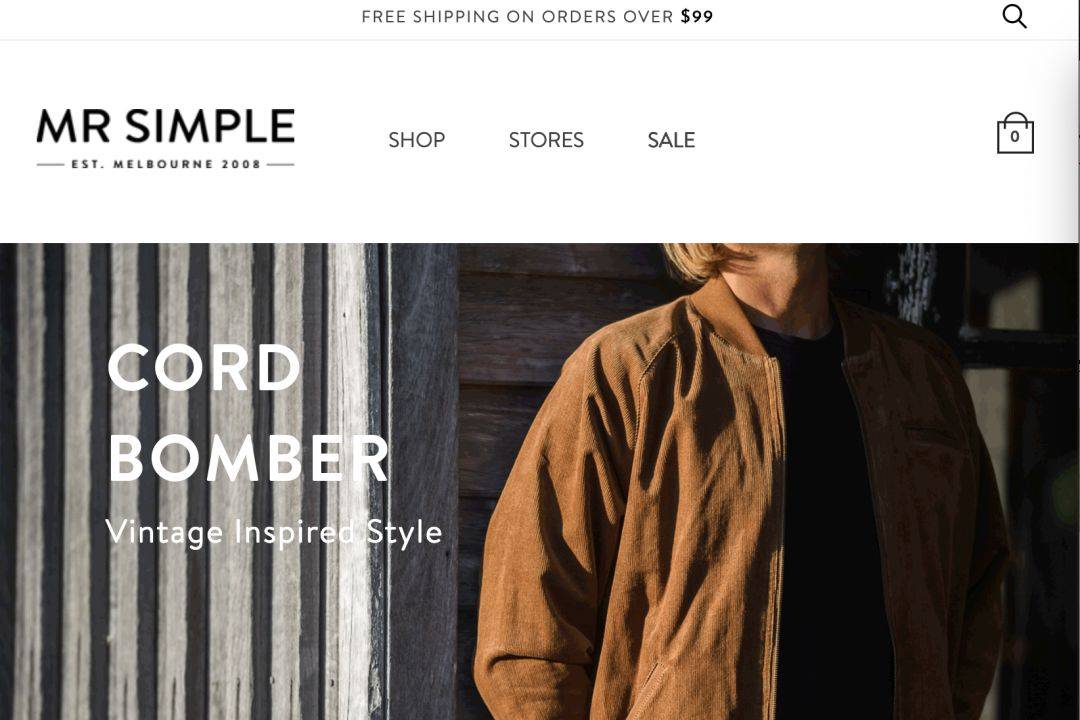Screen dimensions: 1080x720
Task: Click the striped weathered timber wall
Action: pos(193,482)
